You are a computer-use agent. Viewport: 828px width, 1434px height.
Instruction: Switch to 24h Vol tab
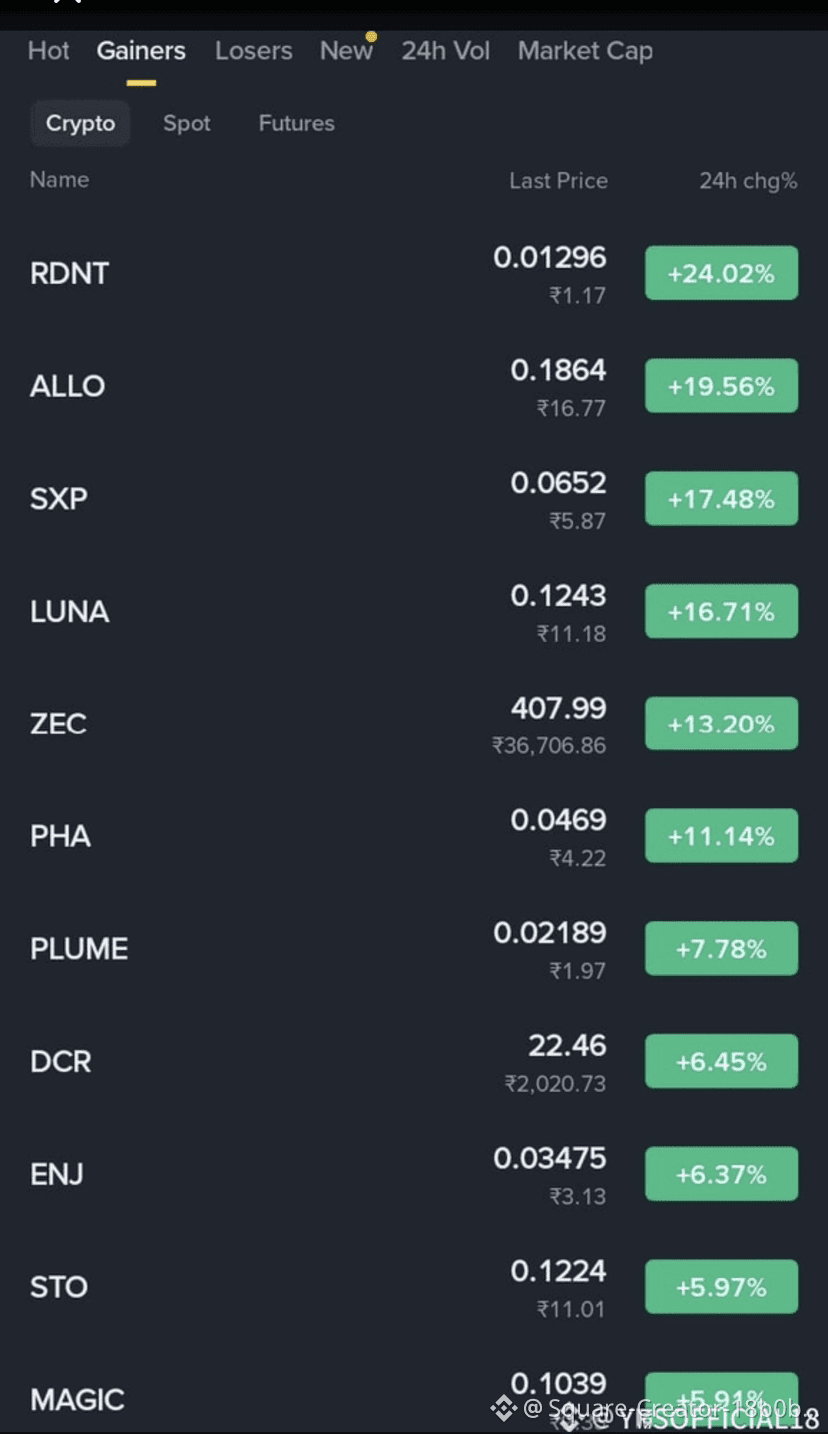(x=445, y=51)
